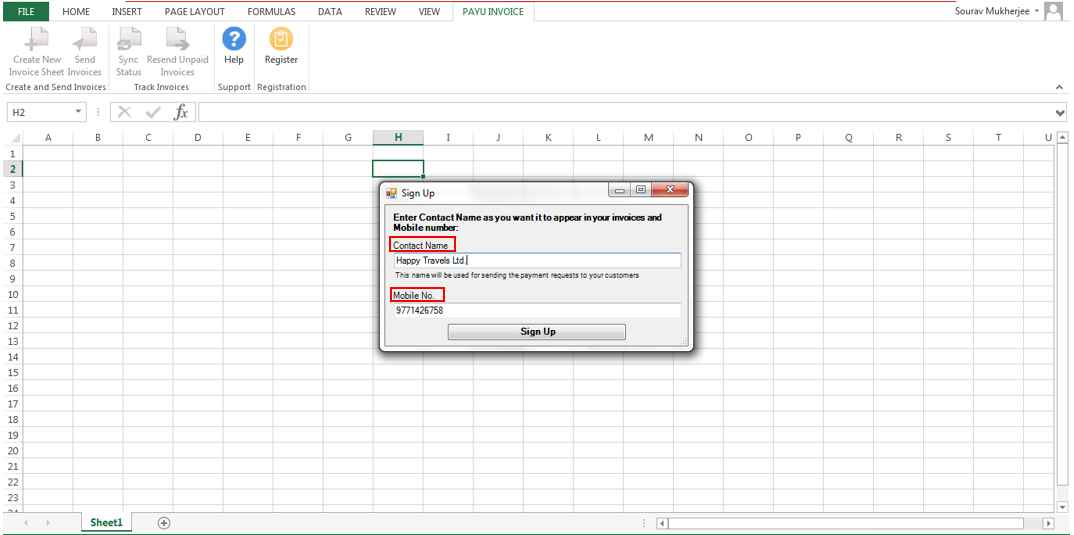Screen dimensions: 1074x535
Task: Click the Sync Status icon
Action: pos(129,39)
